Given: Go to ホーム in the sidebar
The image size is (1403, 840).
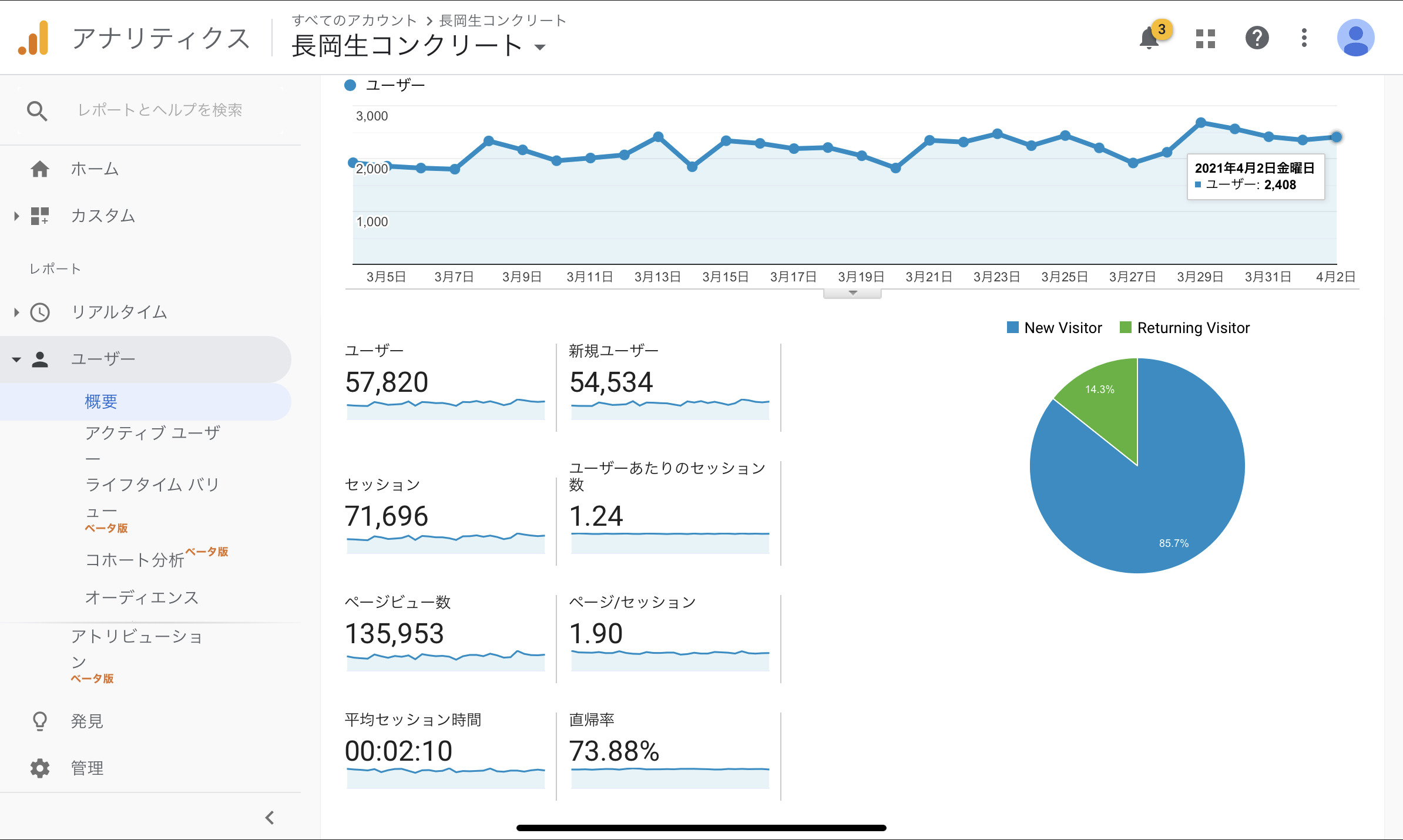Looking at the screenshot, I should (95, 169).
